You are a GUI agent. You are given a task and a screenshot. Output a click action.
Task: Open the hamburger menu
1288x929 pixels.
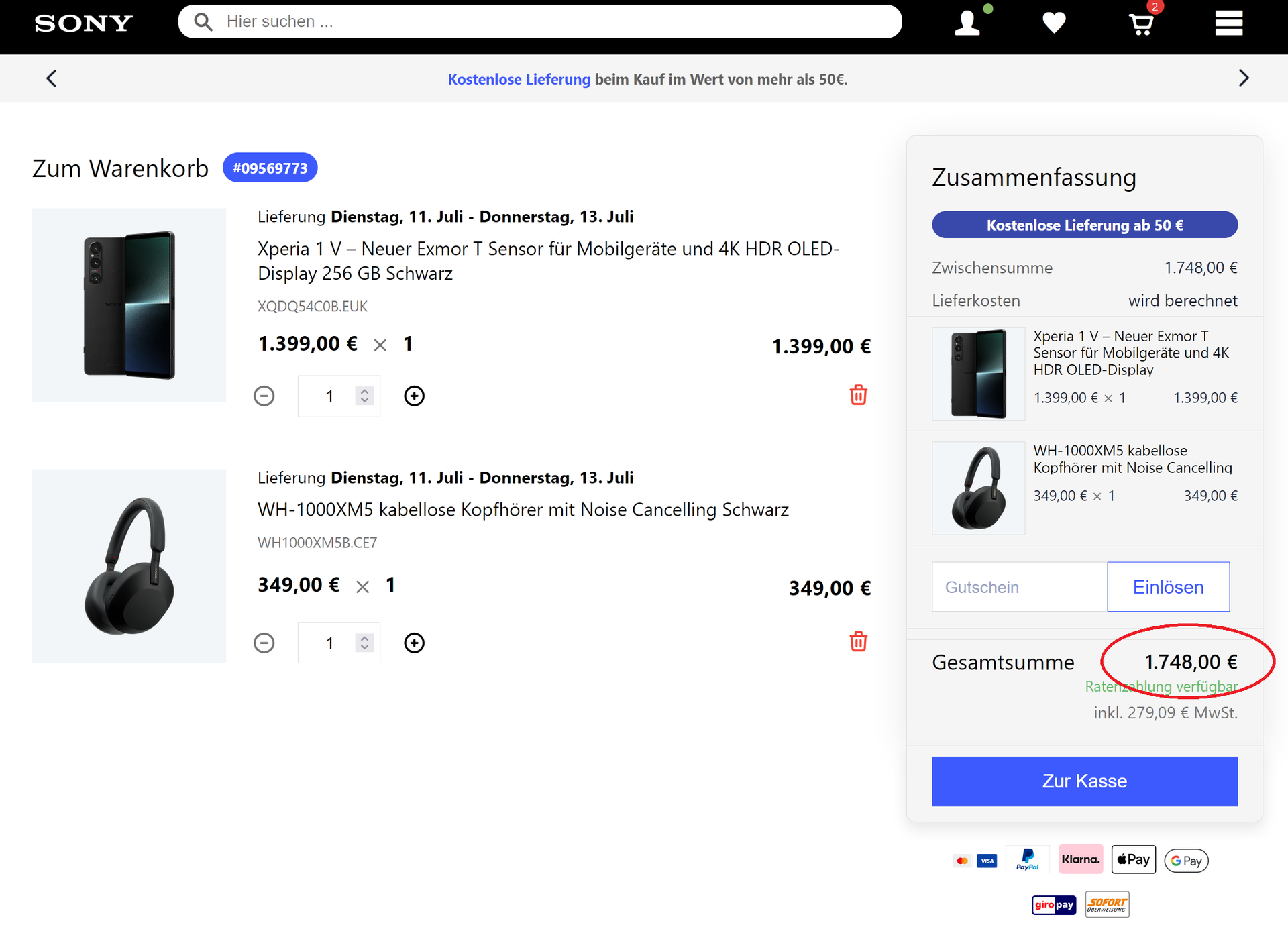(x=1228, y=23)
